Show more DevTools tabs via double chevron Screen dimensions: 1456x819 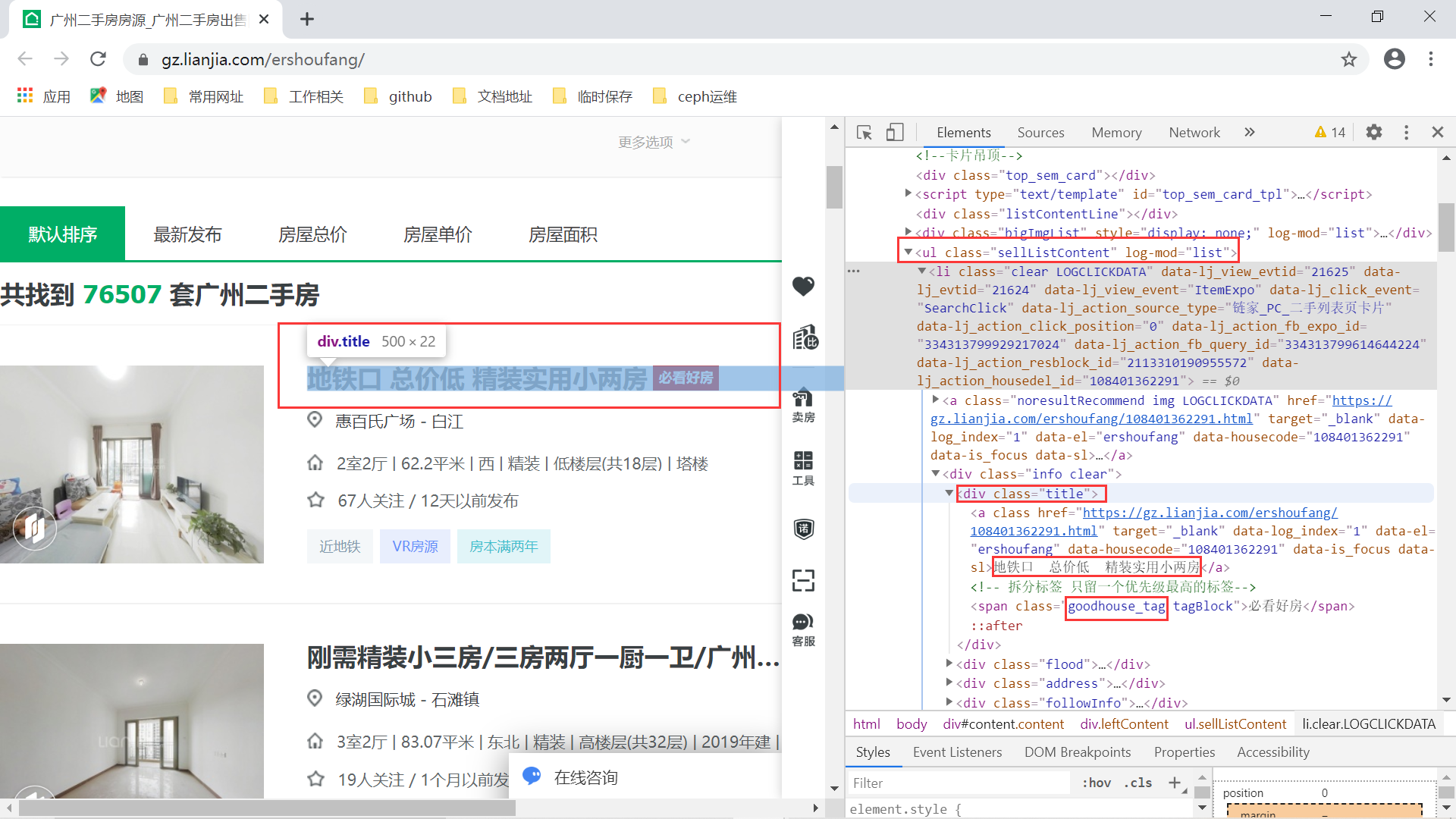[x=1250, y=133]
